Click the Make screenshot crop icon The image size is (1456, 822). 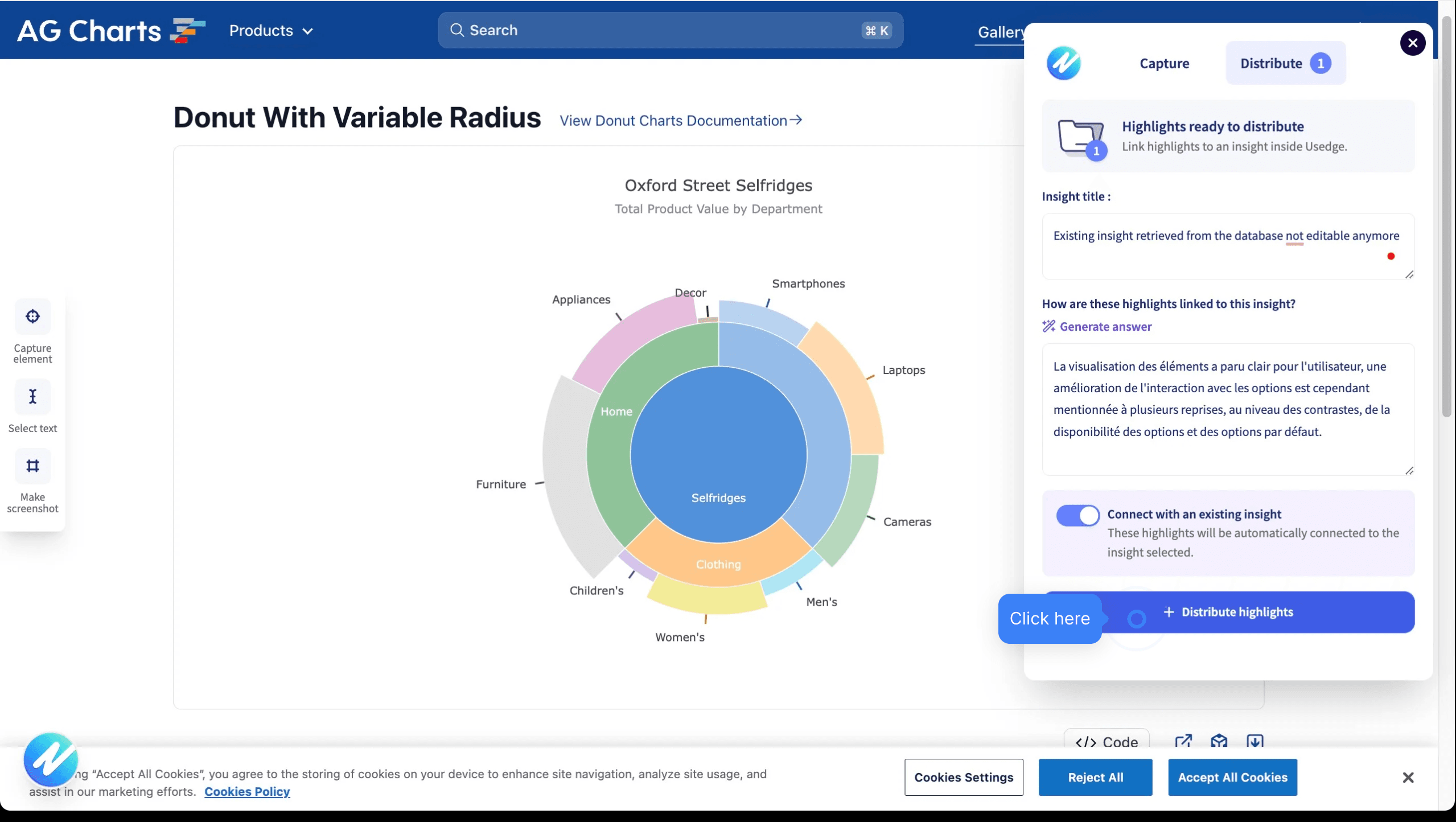pos(32,466)
